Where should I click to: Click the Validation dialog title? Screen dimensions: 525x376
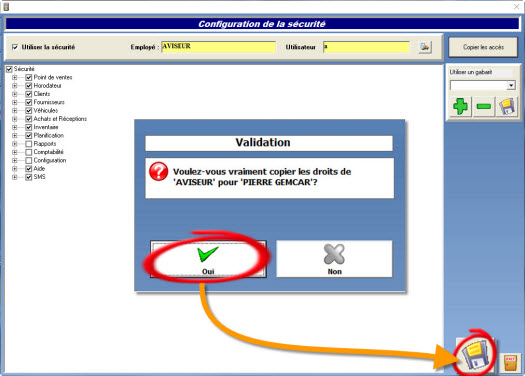(263, 142)
